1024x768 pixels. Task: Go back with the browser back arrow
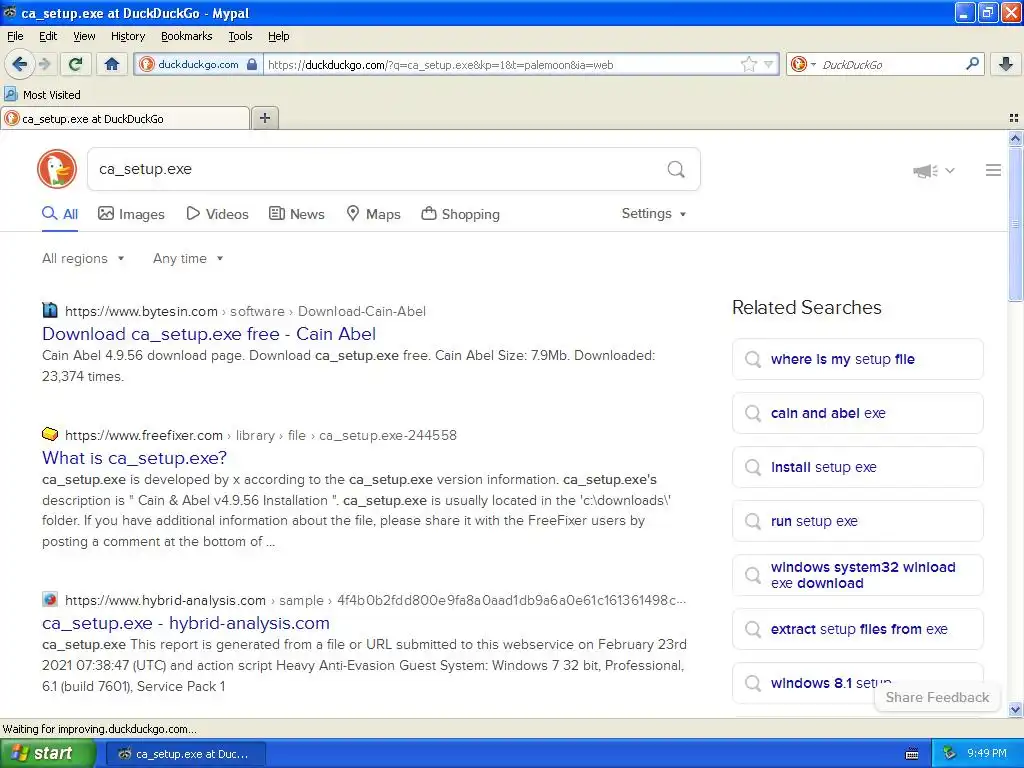pos(19,64)
